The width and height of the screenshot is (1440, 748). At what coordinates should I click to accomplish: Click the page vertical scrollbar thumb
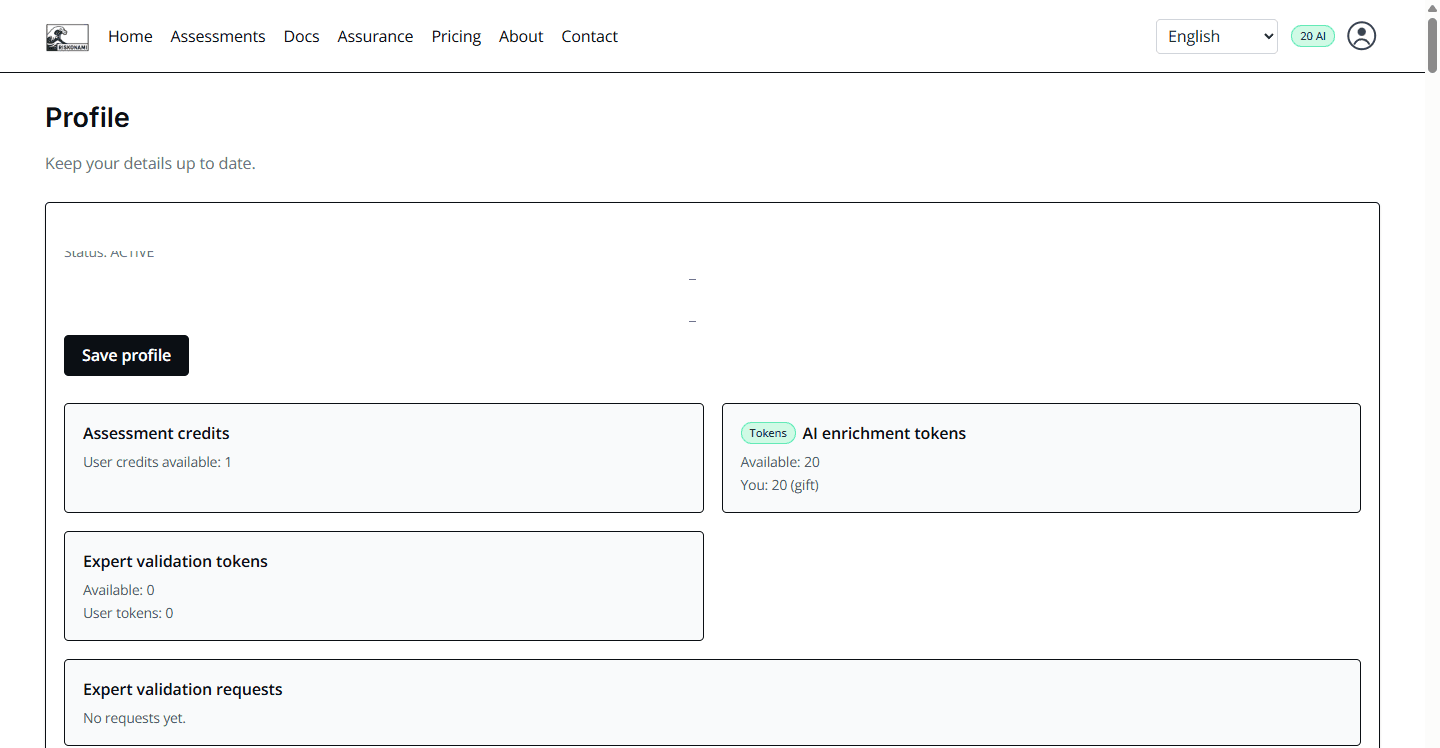(x=1432, y=44)
